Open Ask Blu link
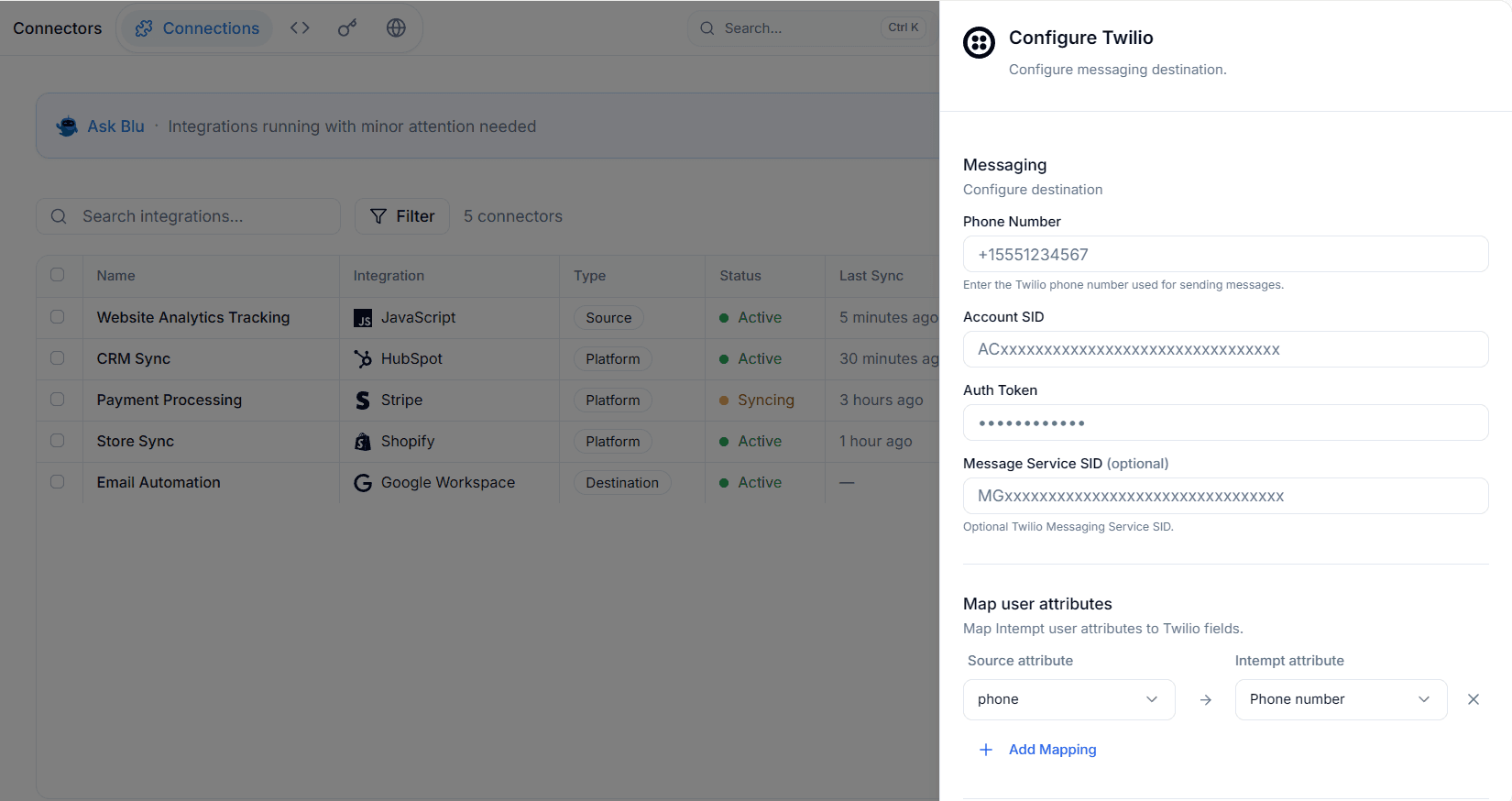 click(115, 126)
